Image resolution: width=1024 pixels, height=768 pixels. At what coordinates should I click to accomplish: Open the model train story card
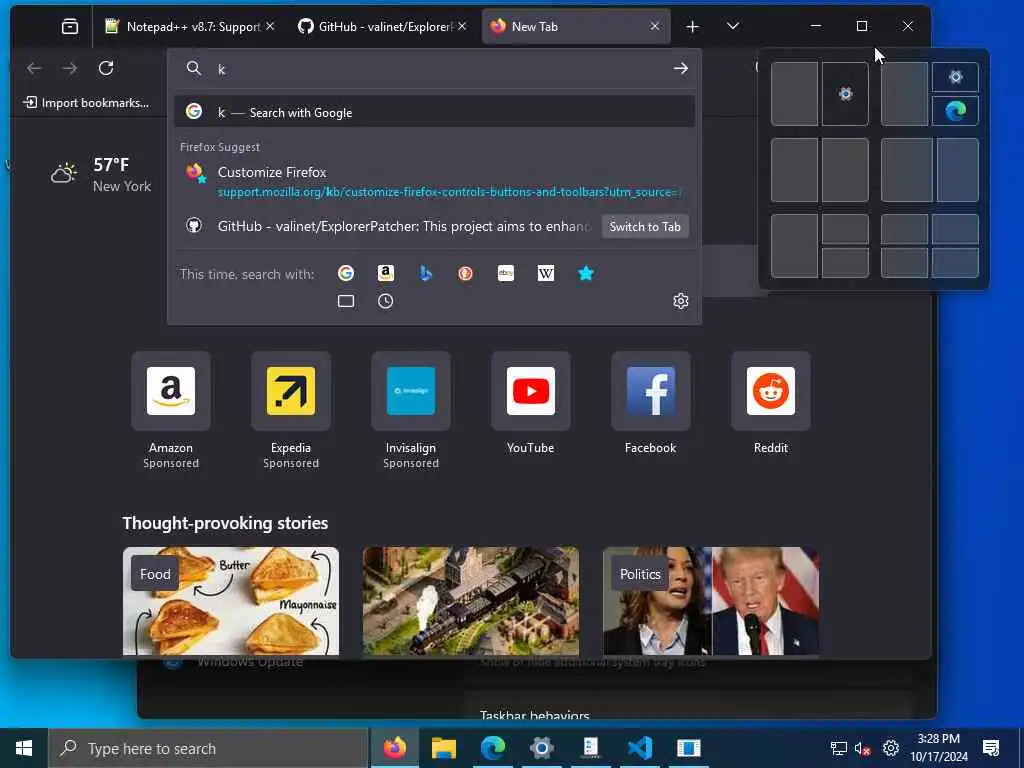471,601
